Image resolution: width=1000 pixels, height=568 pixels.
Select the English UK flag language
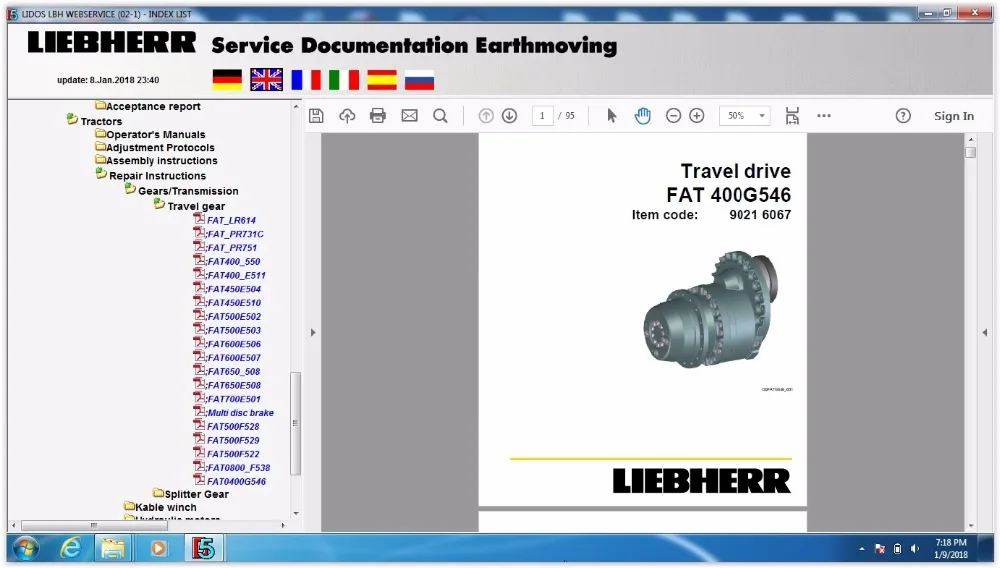click(x=267, y=80)
